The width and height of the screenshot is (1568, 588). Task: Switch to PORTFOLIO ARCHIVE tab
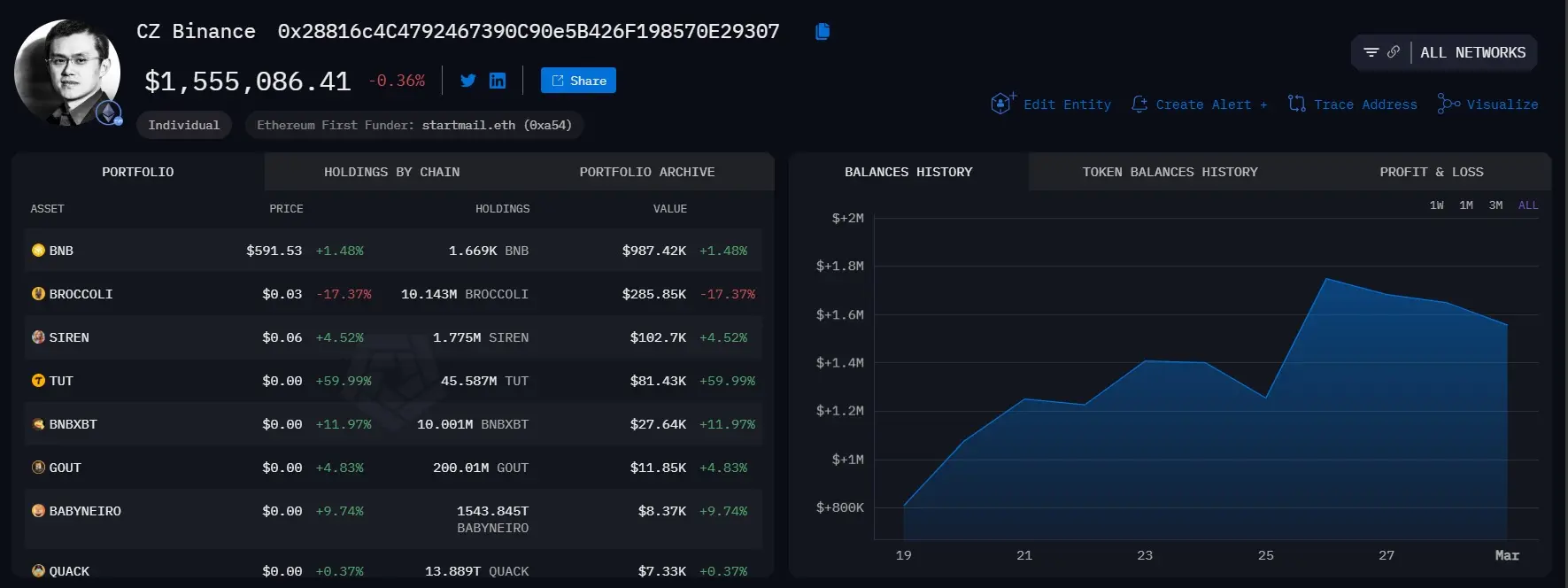pyautogui.click(x=647, y=172)
